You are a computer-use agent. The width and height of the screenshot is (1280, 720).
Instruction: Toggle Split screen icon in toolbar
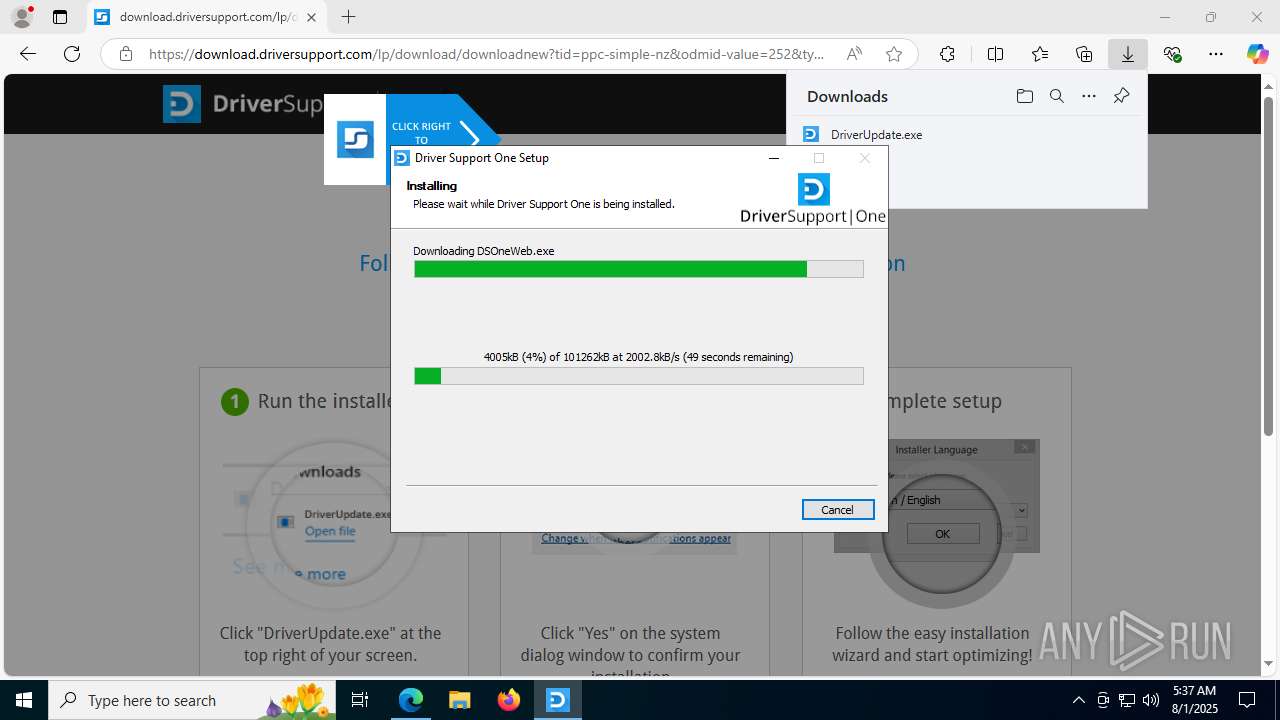[x=995, y=54]
